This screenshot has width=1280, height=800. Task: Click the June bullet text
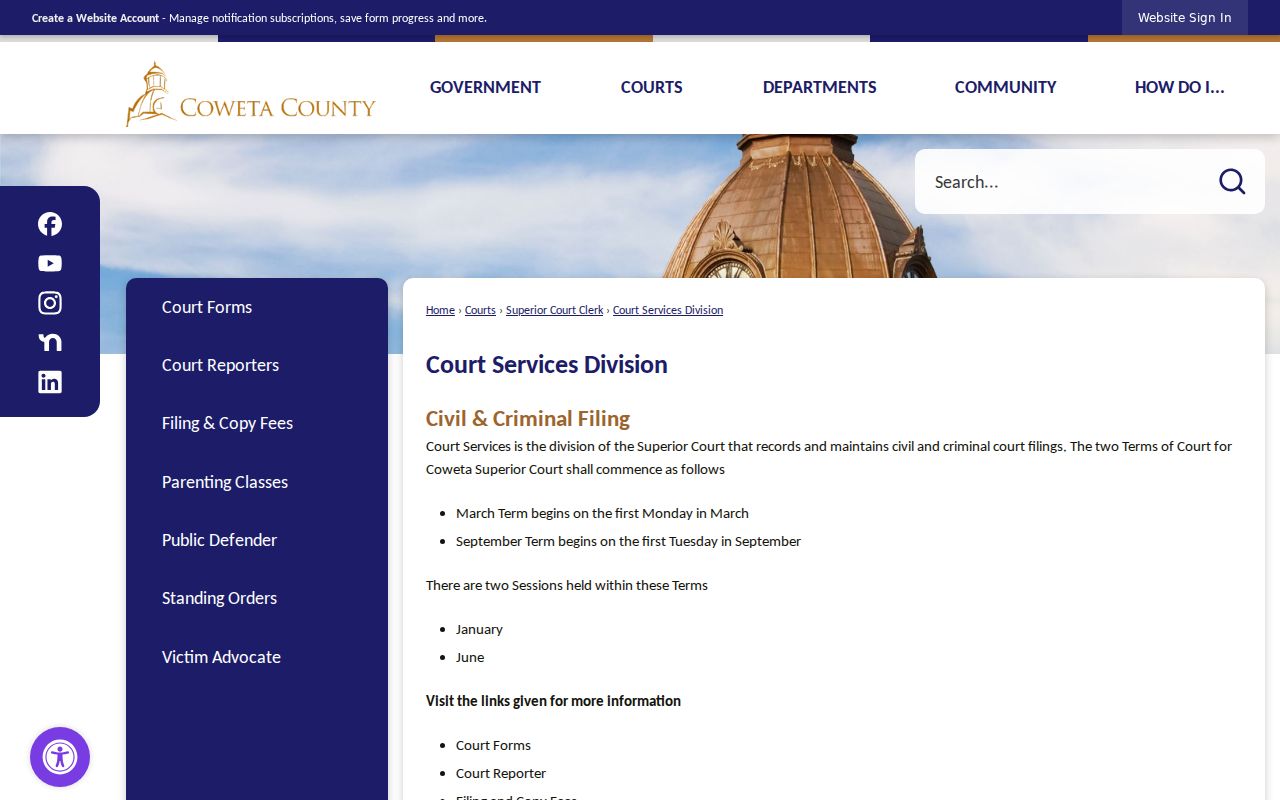470,657
